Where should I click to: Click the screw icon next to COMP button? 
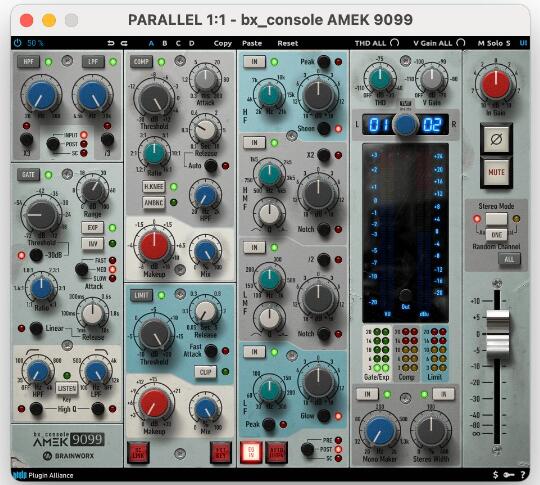179,61
